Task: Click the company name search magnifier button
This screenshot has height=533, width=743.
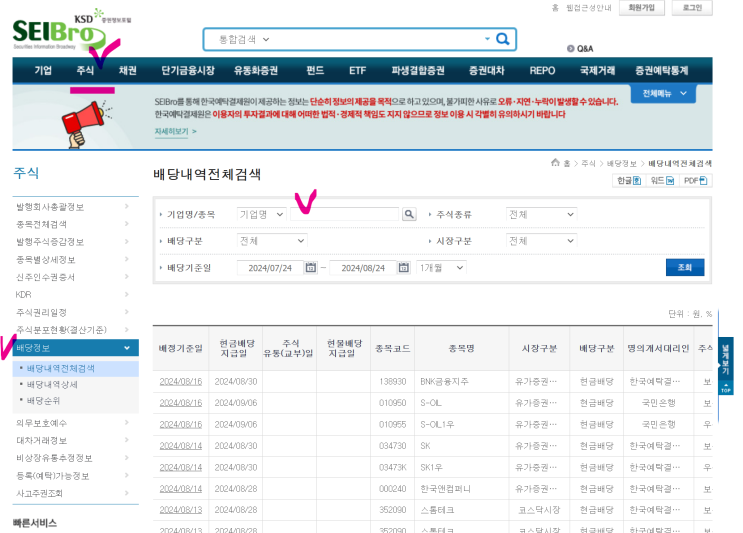Action: pos(409,215)
